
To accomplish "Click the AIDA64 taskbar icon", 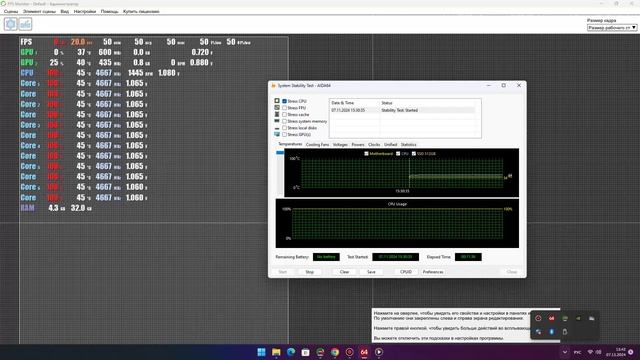I will click(x=364, y=352).
